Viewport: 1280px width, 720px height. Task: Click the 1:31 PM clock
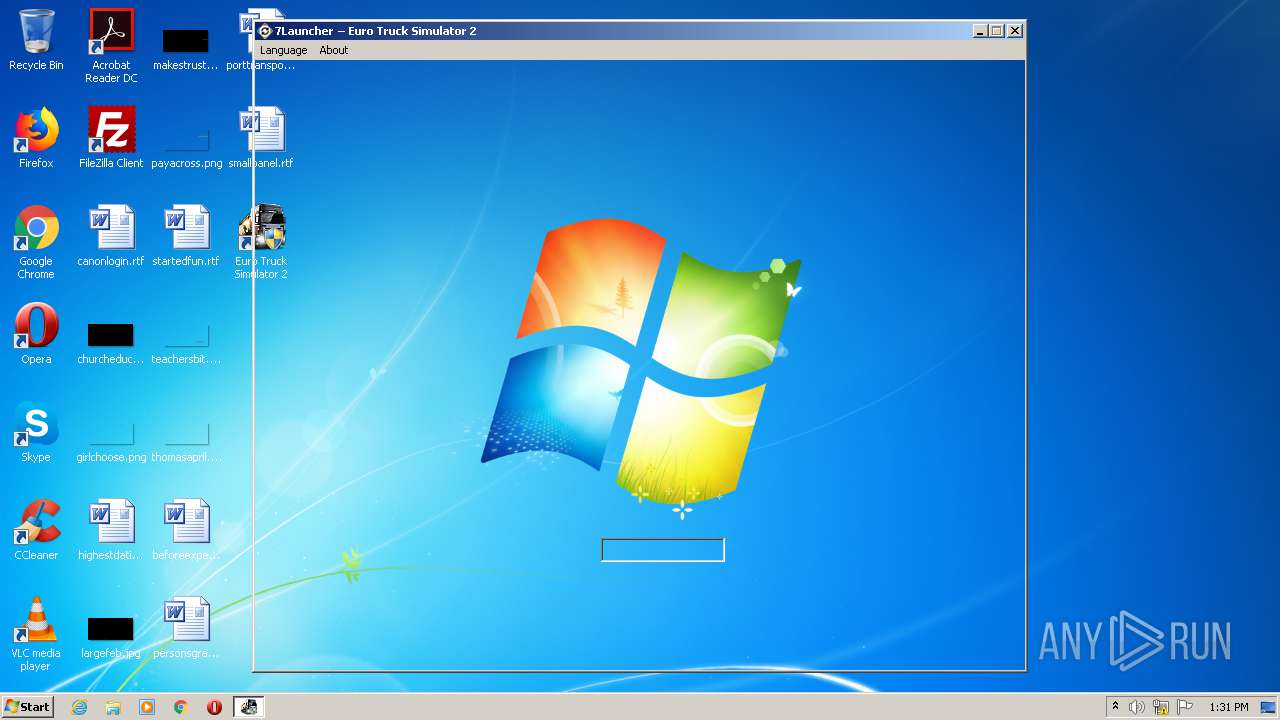[x=1229, y=707]
